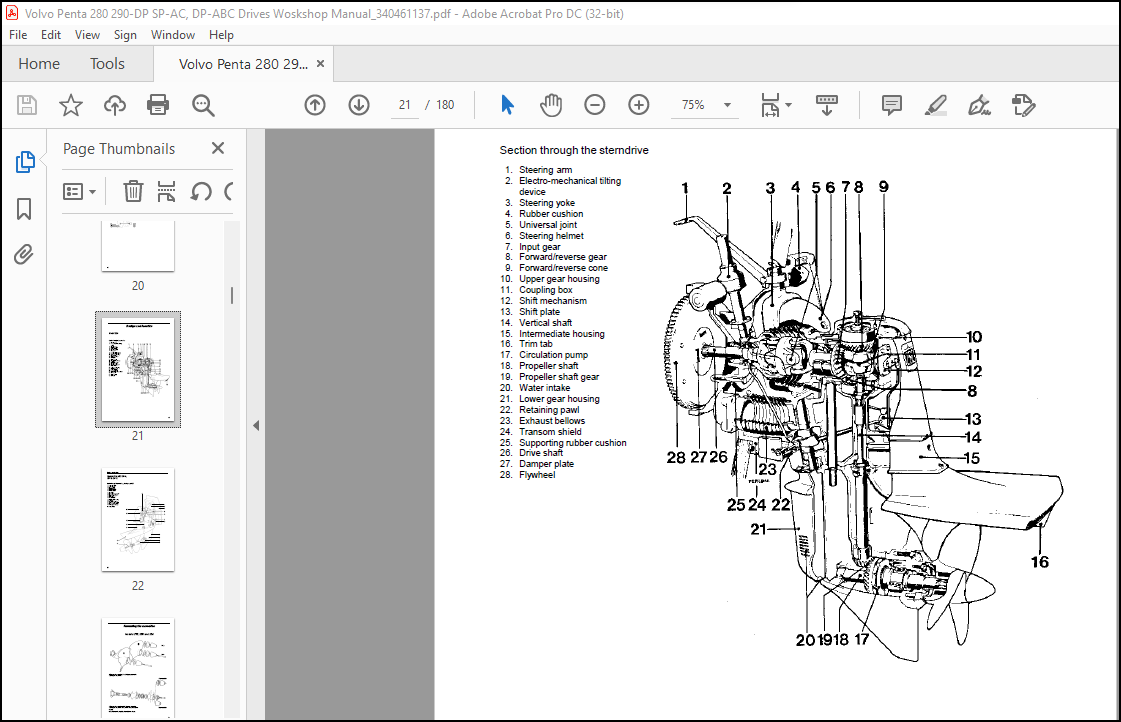Viewport: 1121px width, 722px height.
Task: Select page 20 thumbnail
Action: tap(138, 246)
